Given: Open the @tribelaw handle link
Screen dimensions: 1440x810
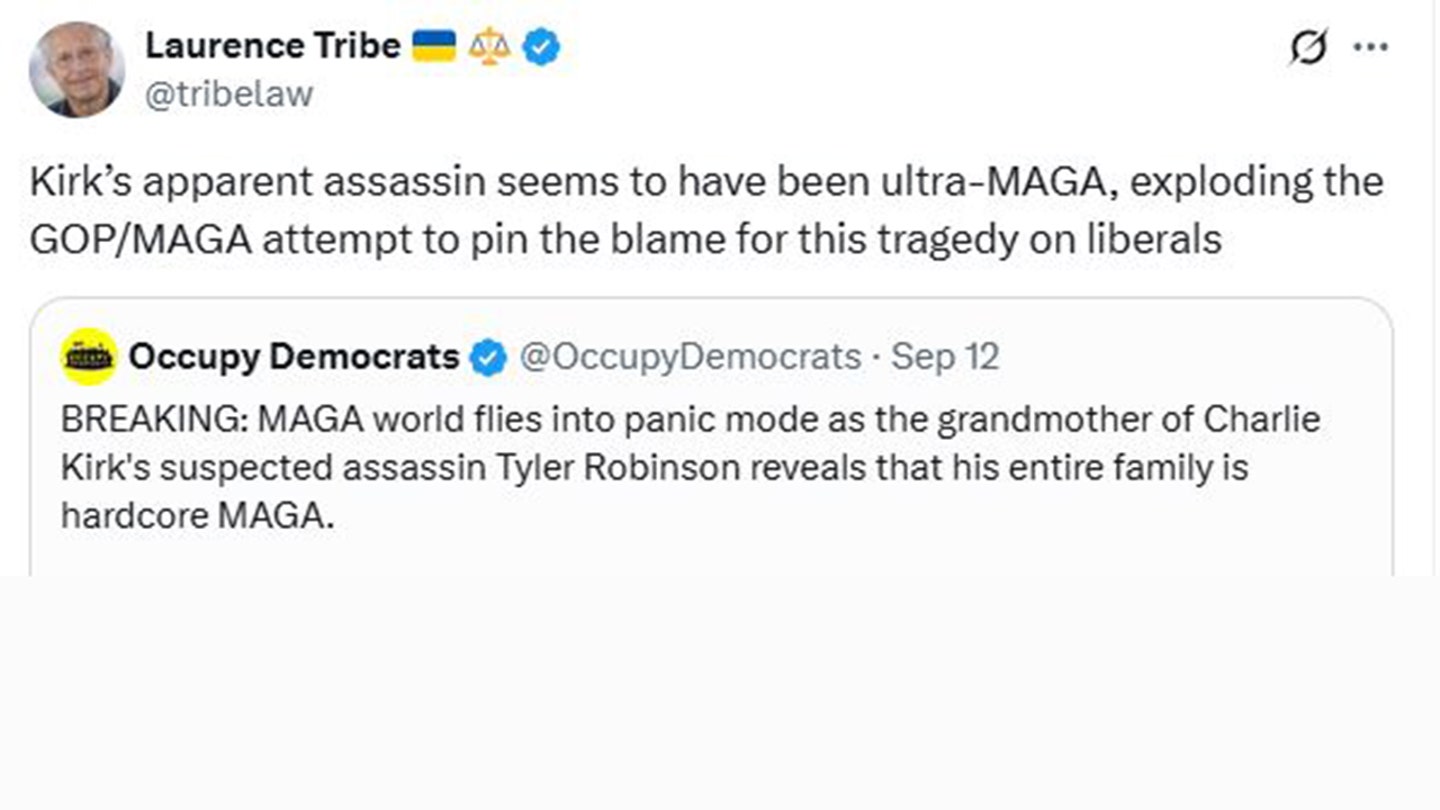Looking at the screenshot, I should tap(229, 94).
